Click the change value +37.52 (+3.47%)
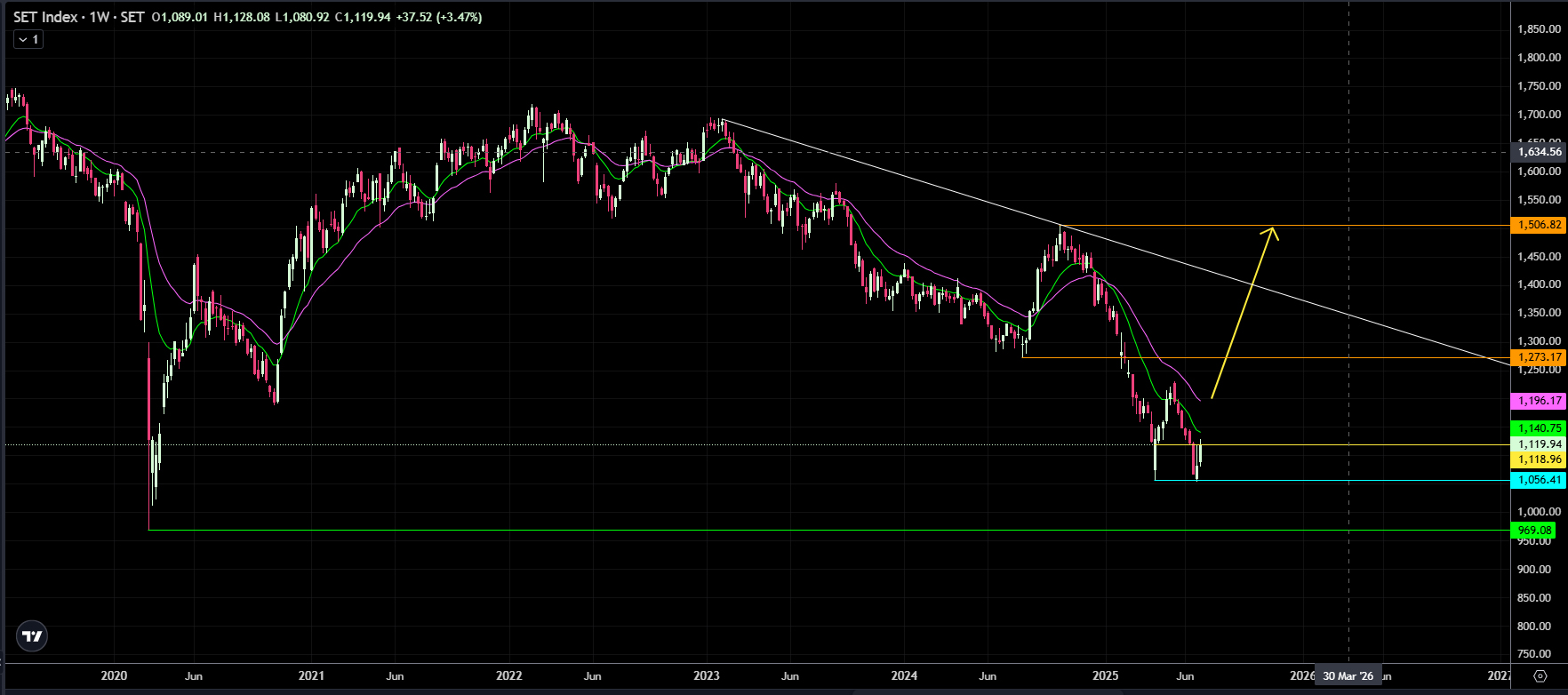The image size is (1568, 695). [x=439, y=17]
